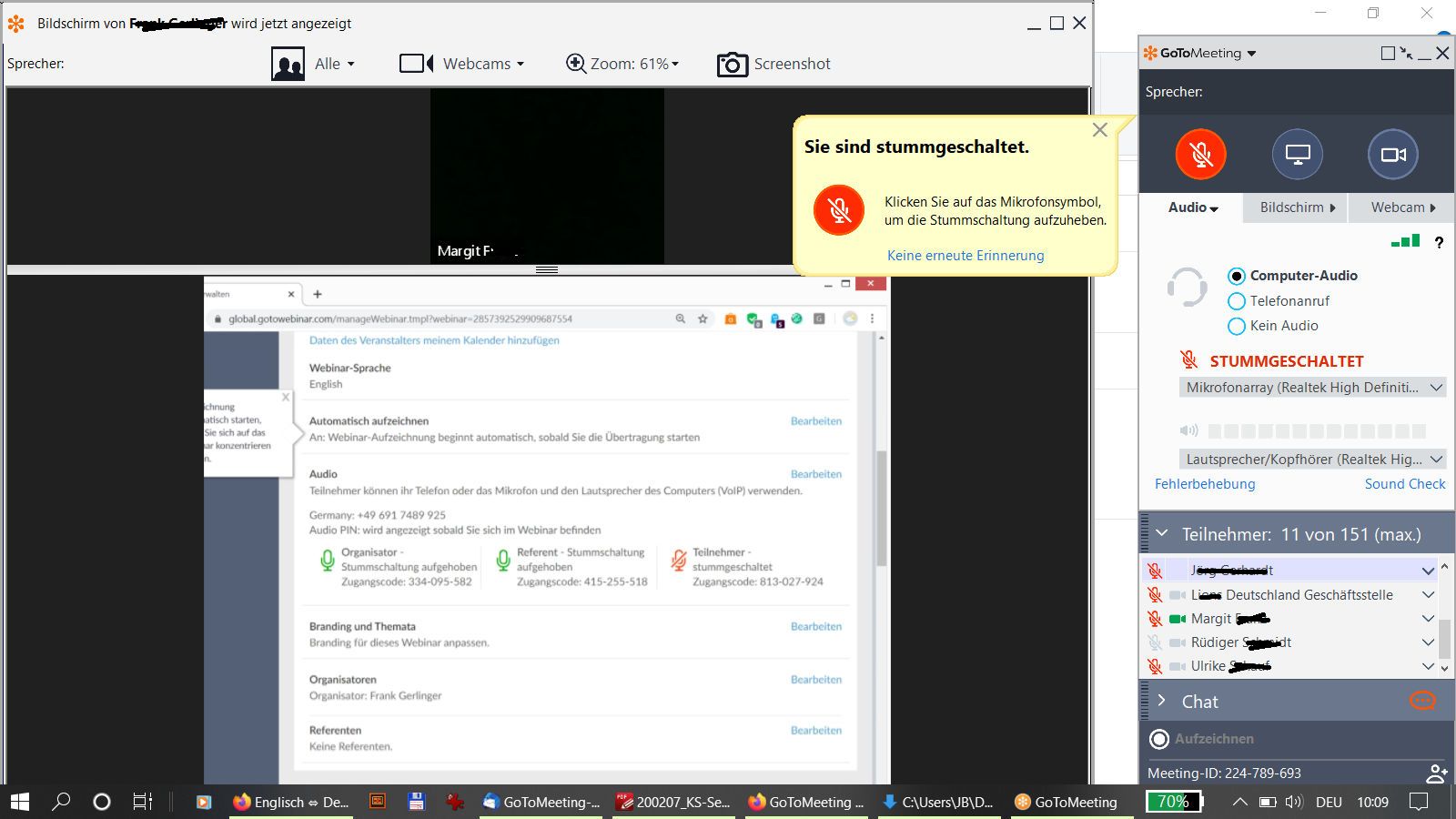Image resolution: width=1456 pixels, height=819 pixels.
Task: Click Bearbeiten next to Organisatoren
Action: pos(816,679)
